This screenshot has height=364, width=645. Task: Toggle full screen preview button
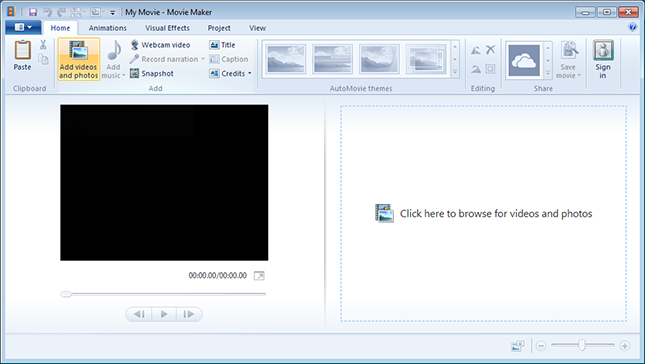point(259,276)
